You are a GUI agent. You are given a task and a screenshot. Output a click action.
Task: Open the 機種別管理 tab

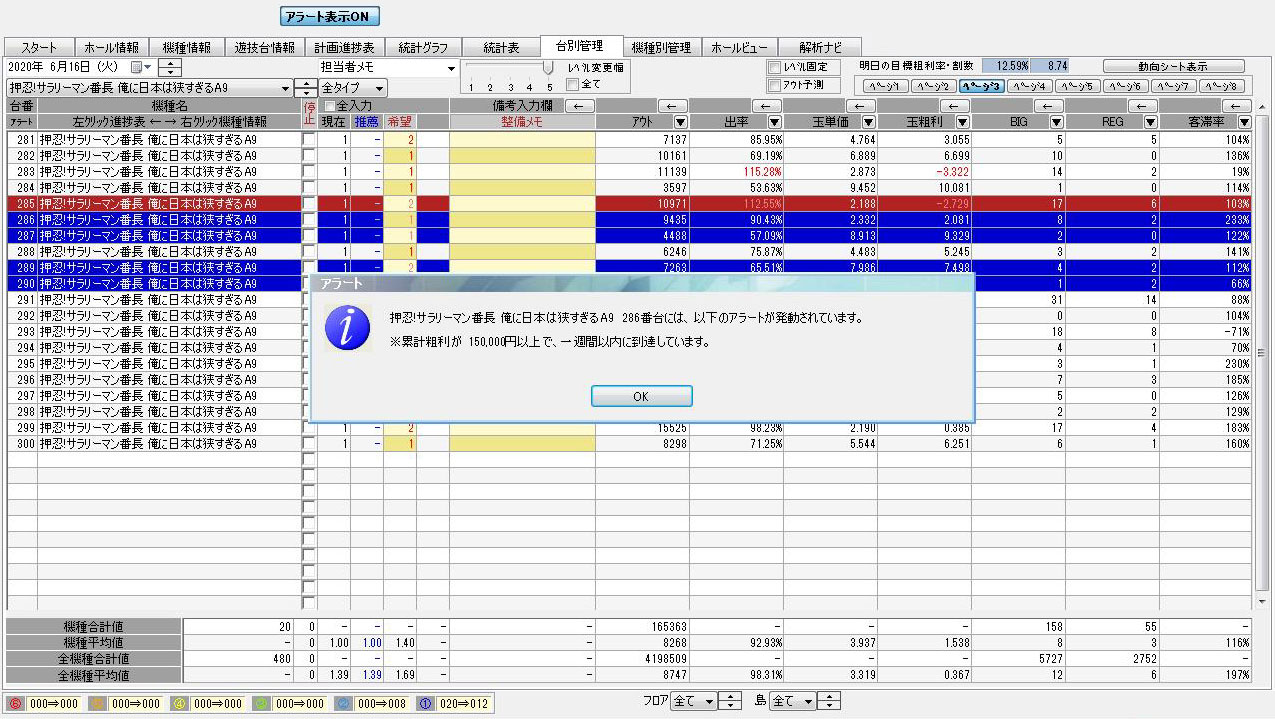pyautogui.click(x=661, y=47)
